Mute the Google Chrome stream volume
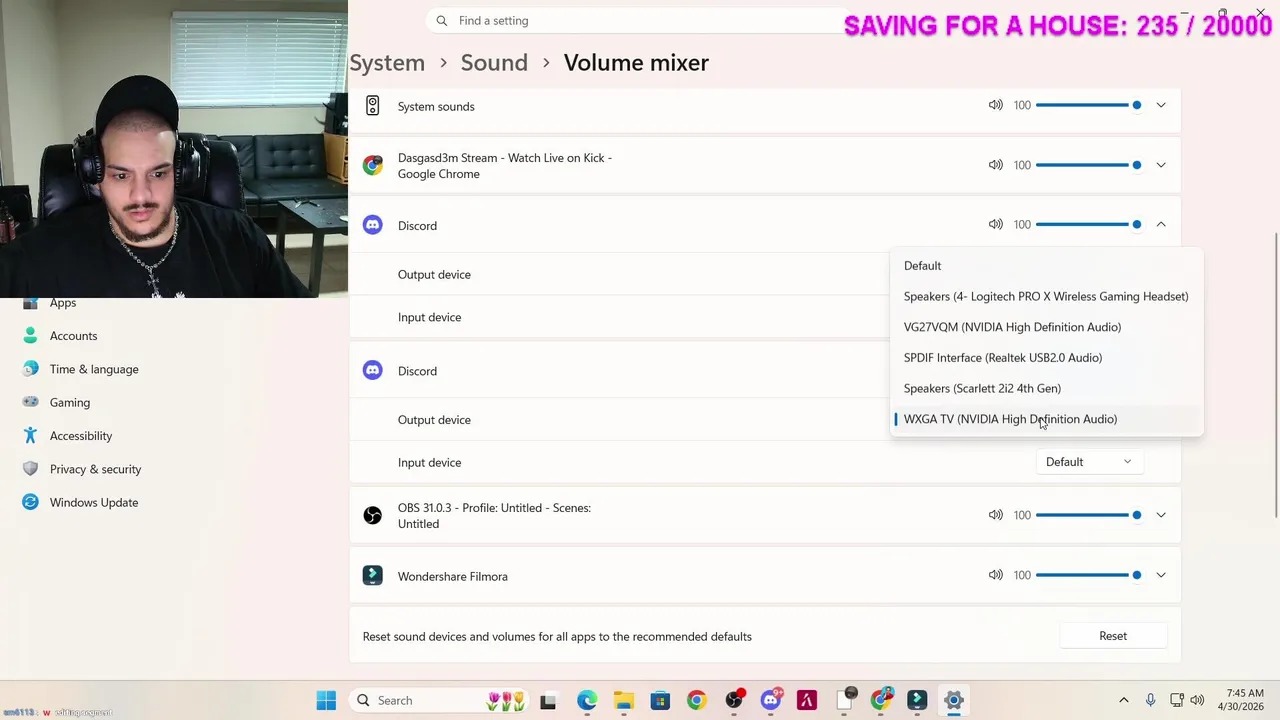The width and height of the screenshot is (1280, 720). [x=995, y=165]
